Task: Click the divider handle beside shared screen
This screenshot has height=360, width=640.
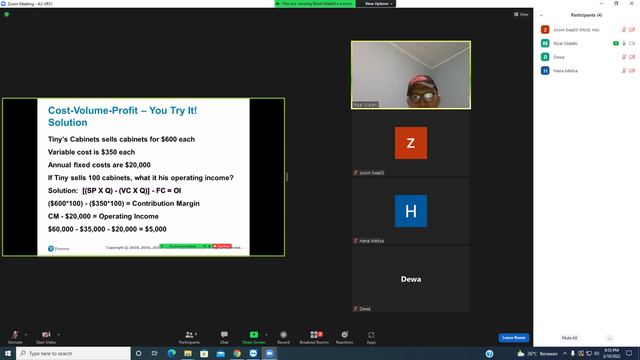Action: point(287,177)
